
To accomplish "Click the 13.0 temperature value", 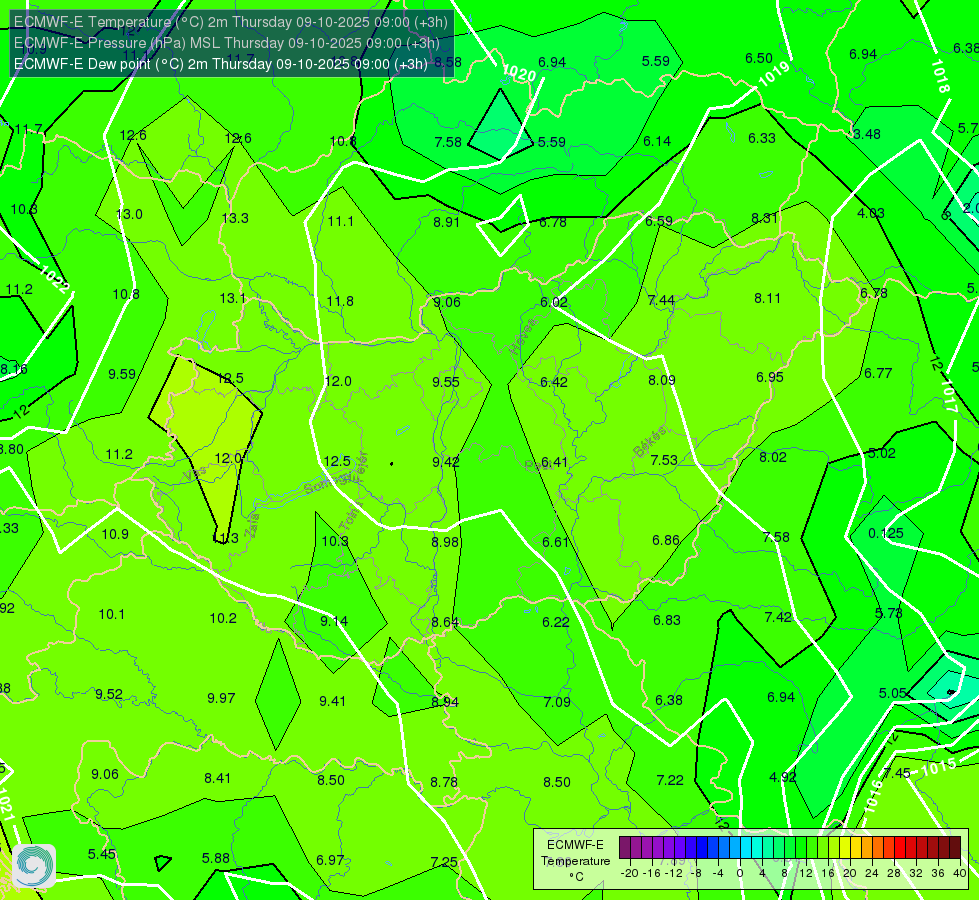I will coord(129,214).
